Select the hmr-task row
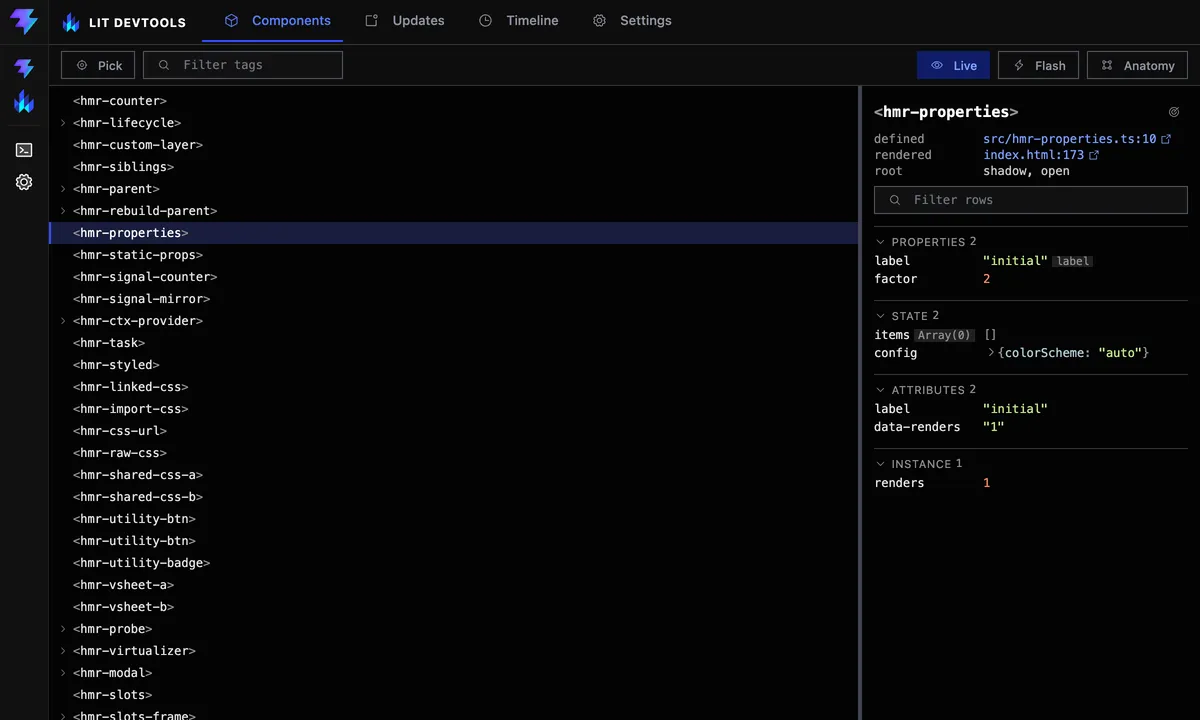1200x720 pixels. (454, 343)
